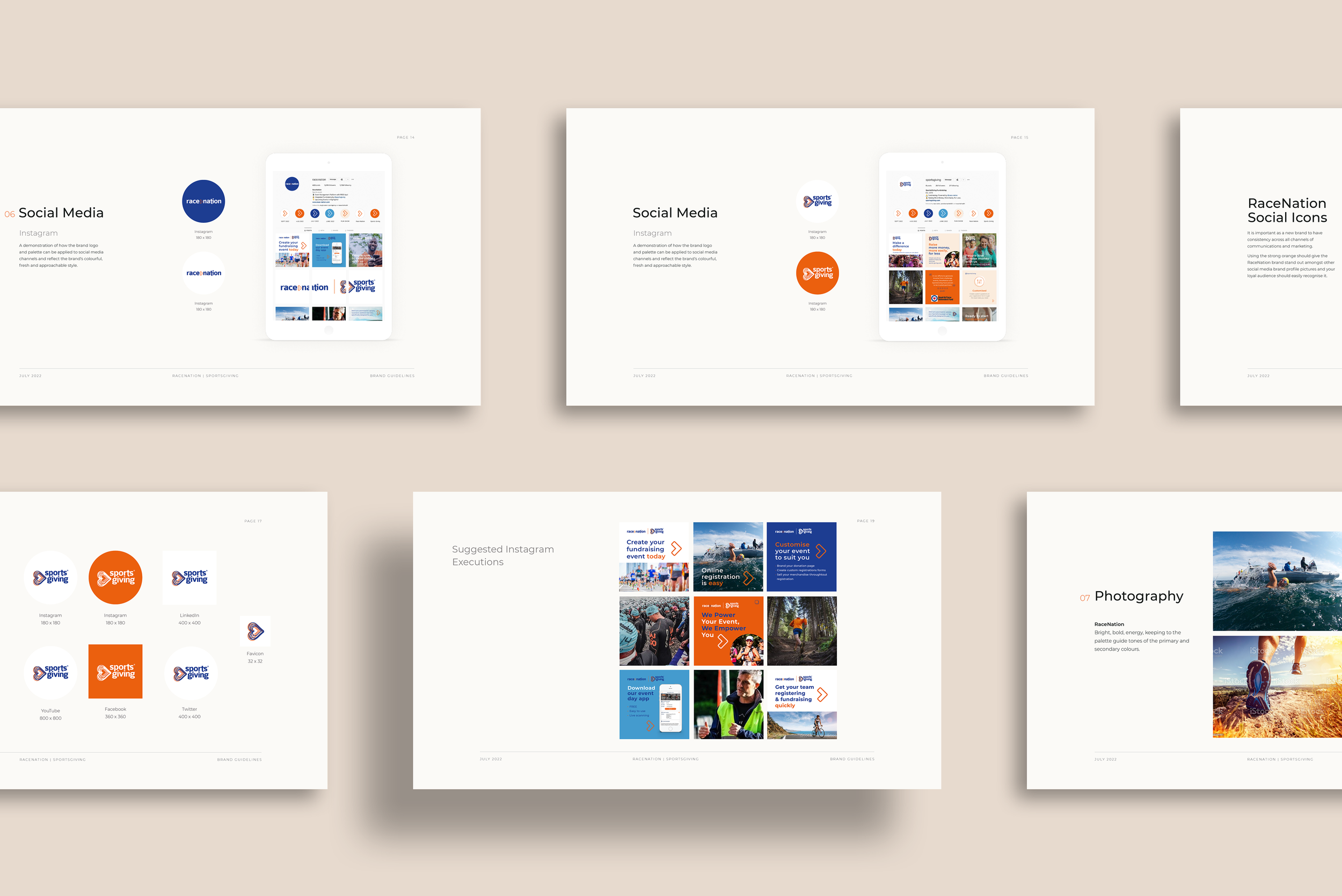Click the JULY 2022 blue highlight icon

pyautogui.click(x=315, y=213)
